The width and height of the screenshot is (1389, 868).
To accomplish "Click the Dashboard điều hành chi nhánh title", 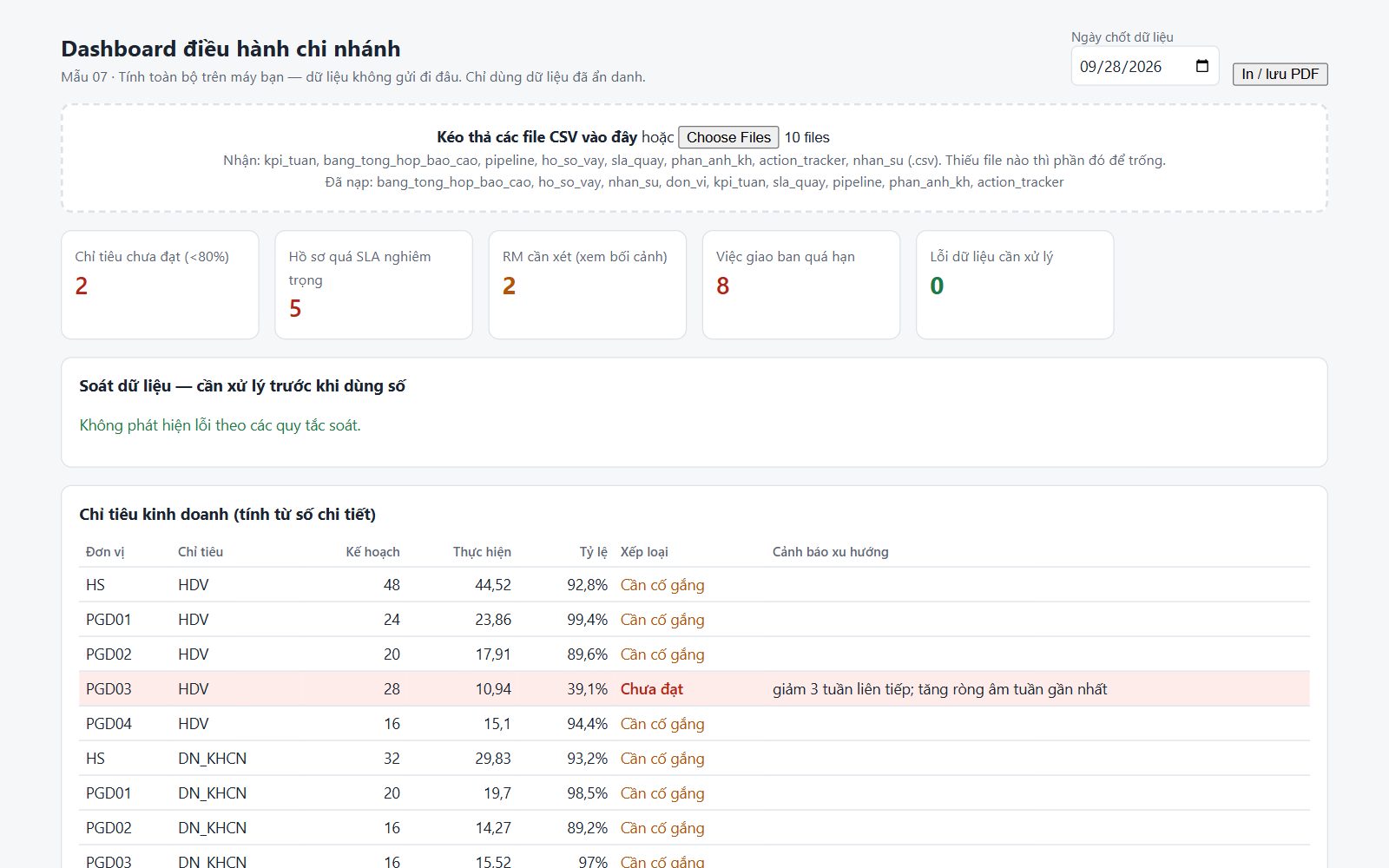I will [x=231, y=49].
